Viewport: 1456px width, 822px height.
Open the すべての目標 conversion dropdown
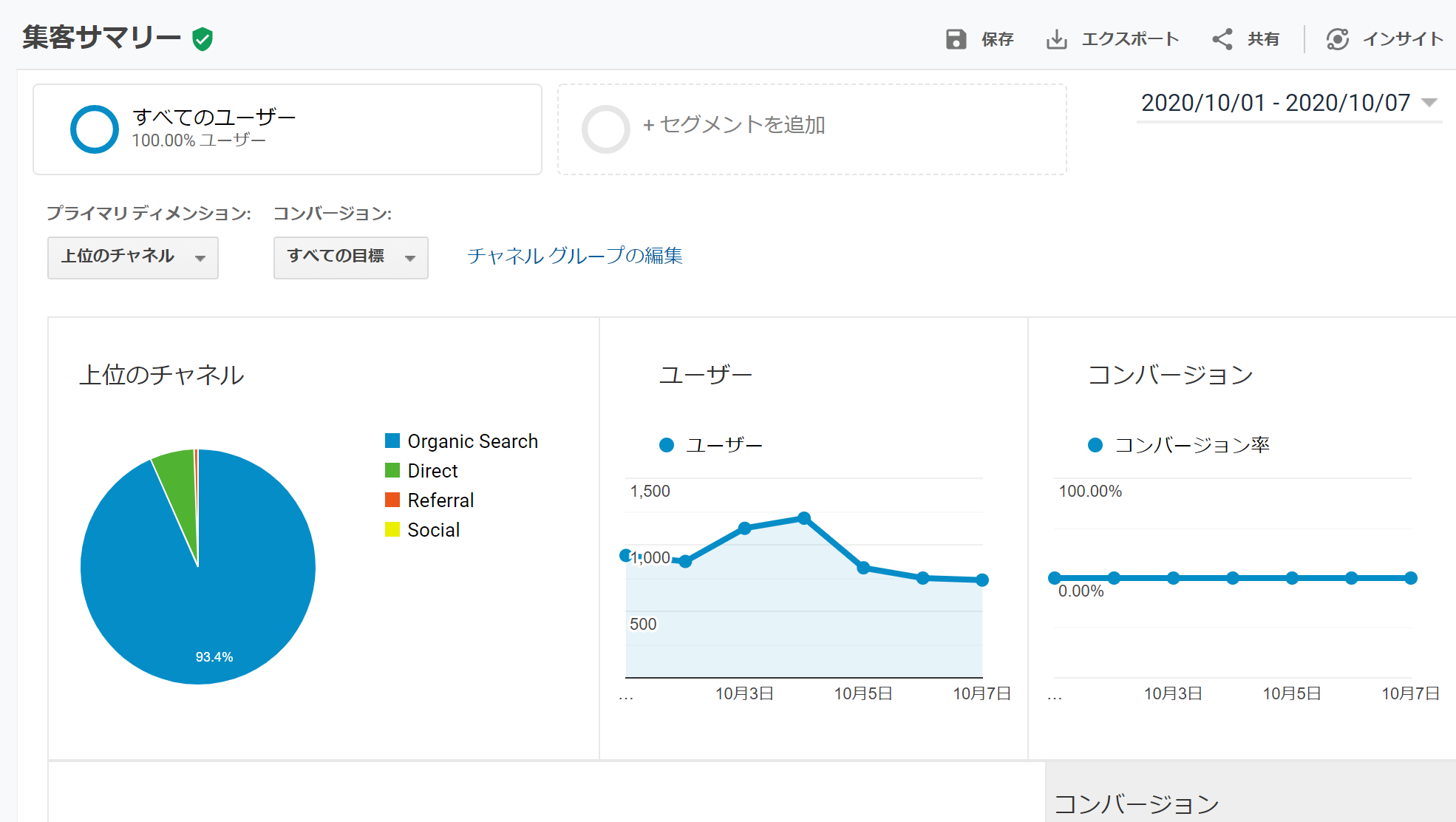[350, 257]
